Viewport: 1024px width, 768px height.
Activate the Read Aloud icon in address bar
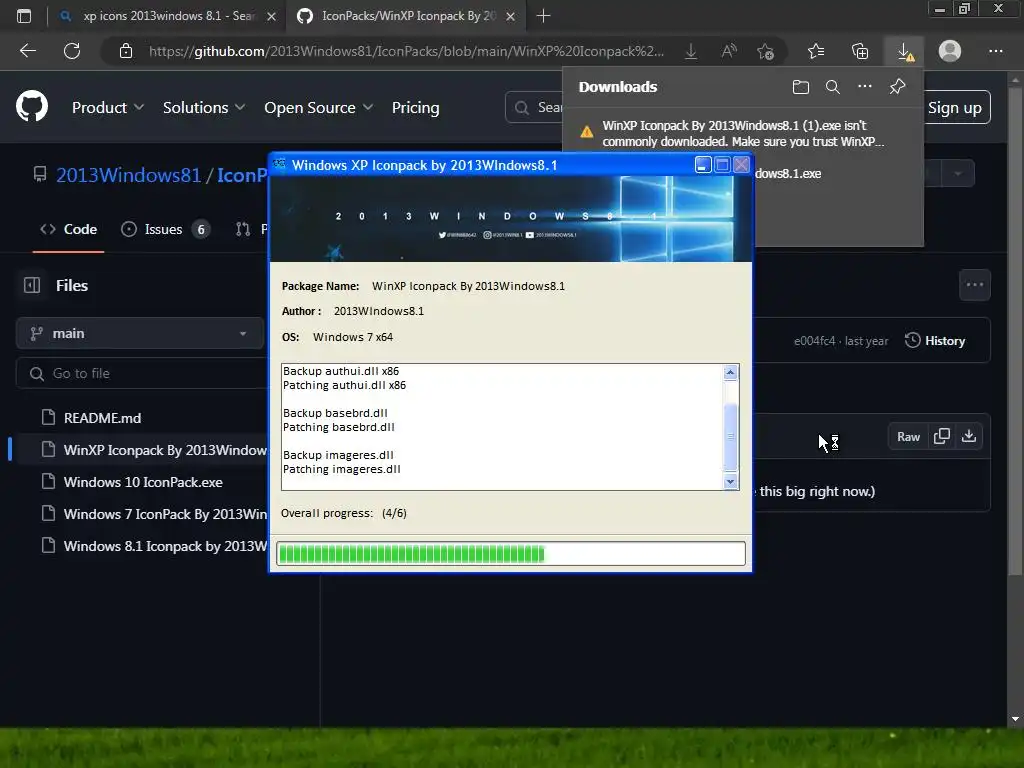point(729,51)
